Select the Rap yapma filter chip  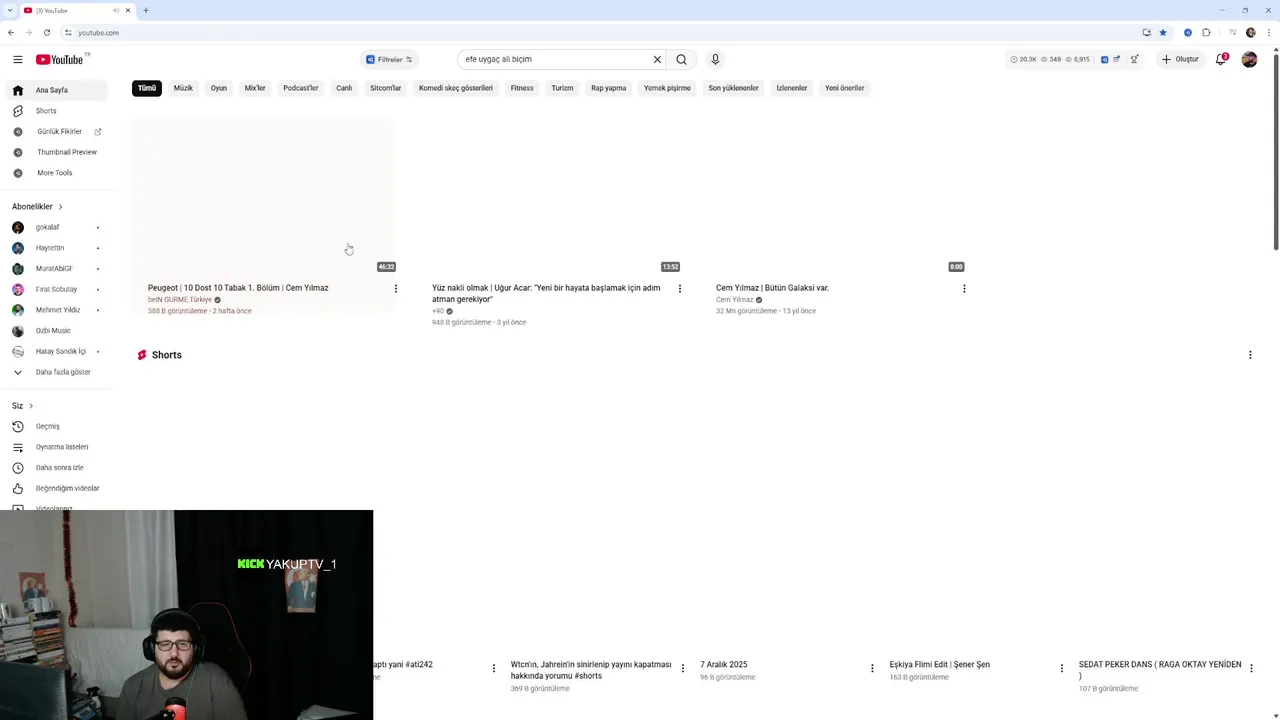coord(609,88)
